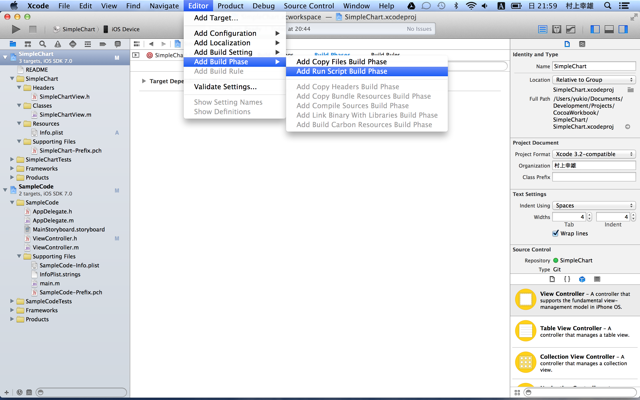The width and height of the screenshot is (640, 400).
Task: Open the Project Format dropdown
Action: point(594,154)
